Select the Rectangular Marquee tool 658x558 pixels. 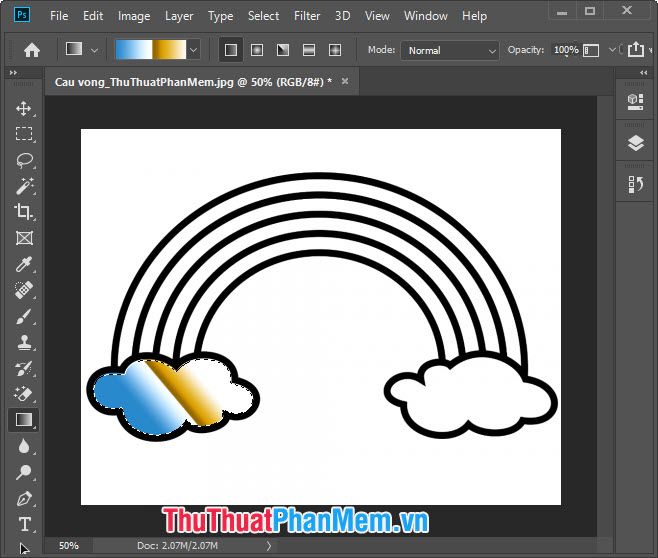point(24,134)
